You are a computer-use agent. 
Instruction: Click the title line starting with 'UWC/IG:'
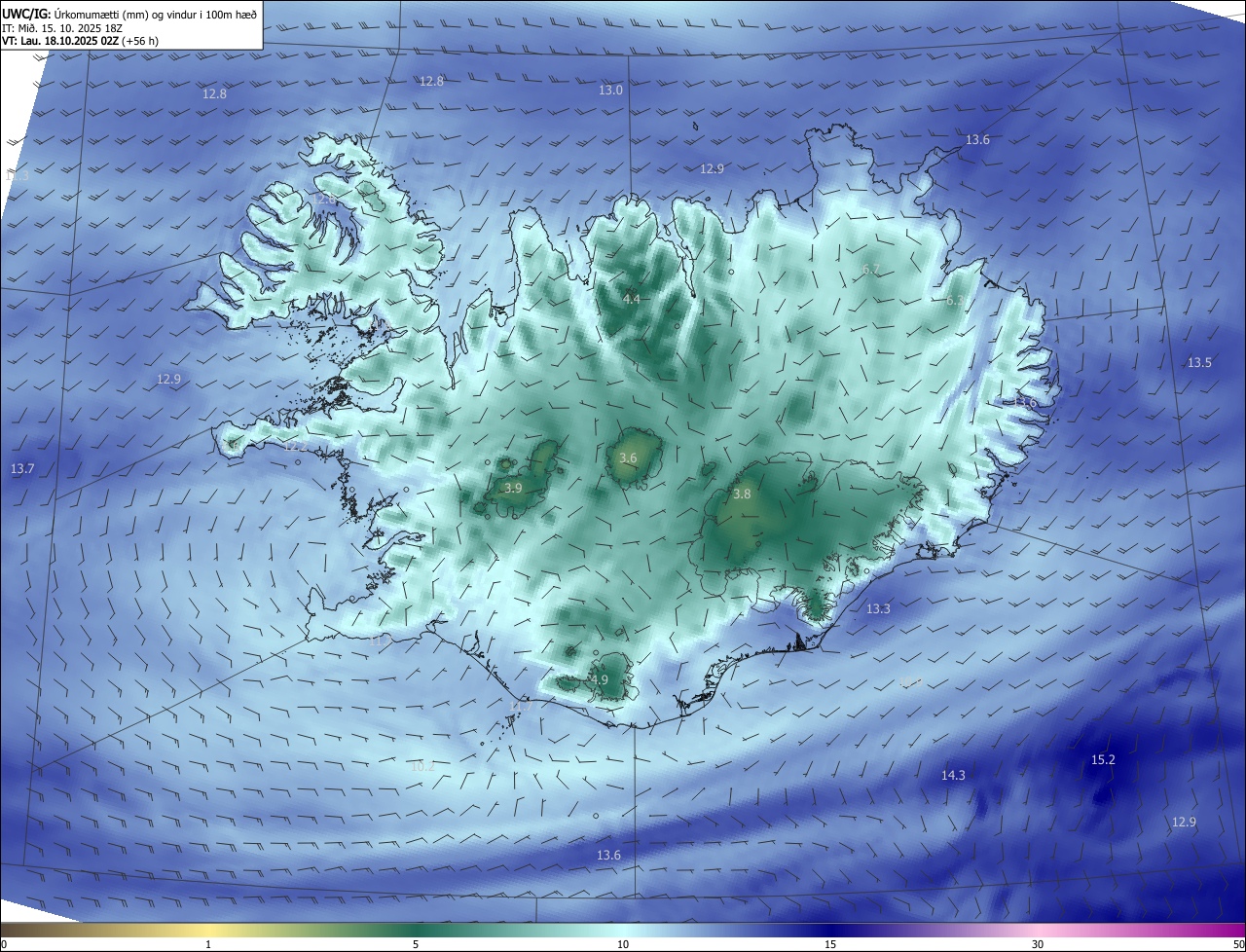[130, 14]
